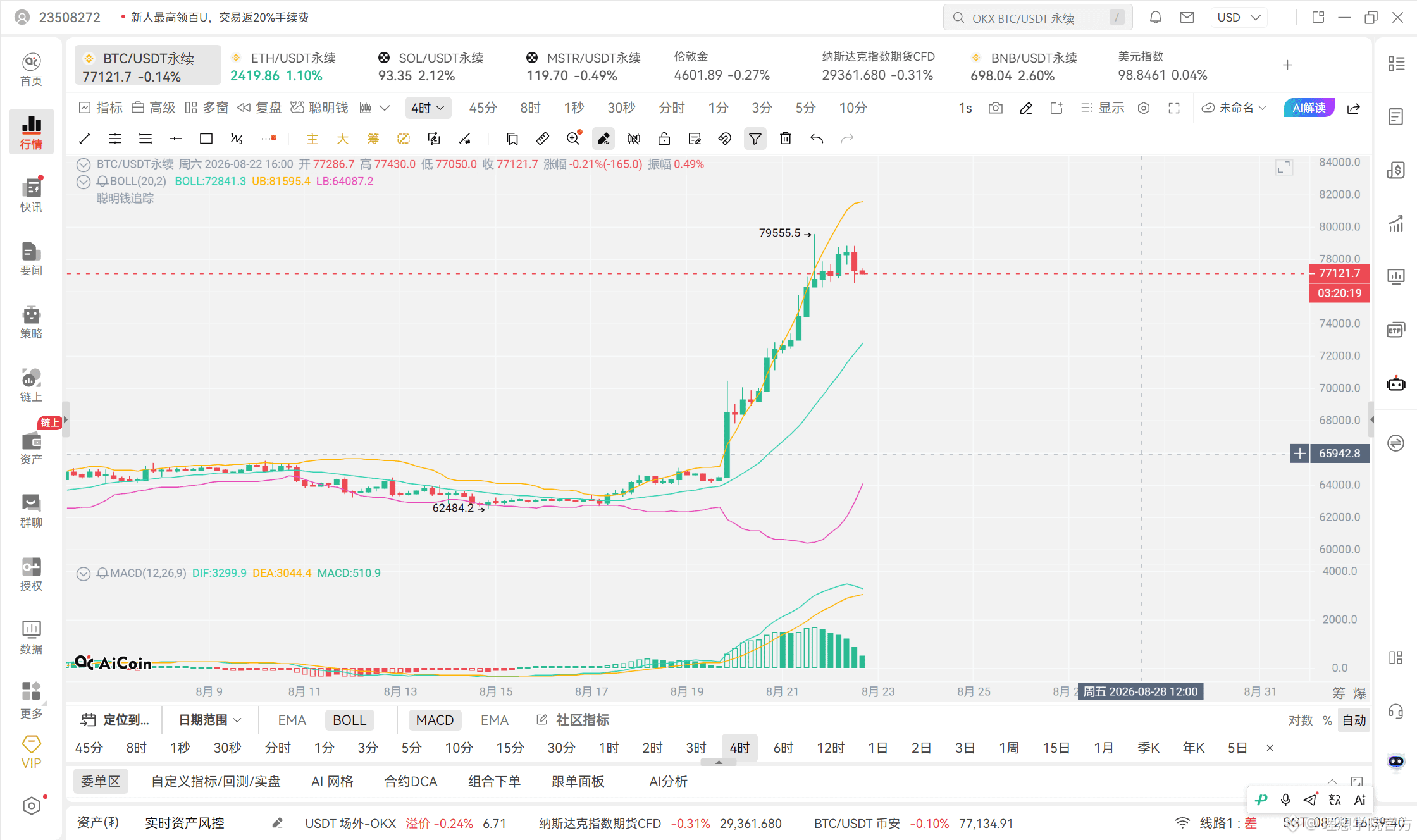Open the 日期范围 date range dropdown

[210, 720]
